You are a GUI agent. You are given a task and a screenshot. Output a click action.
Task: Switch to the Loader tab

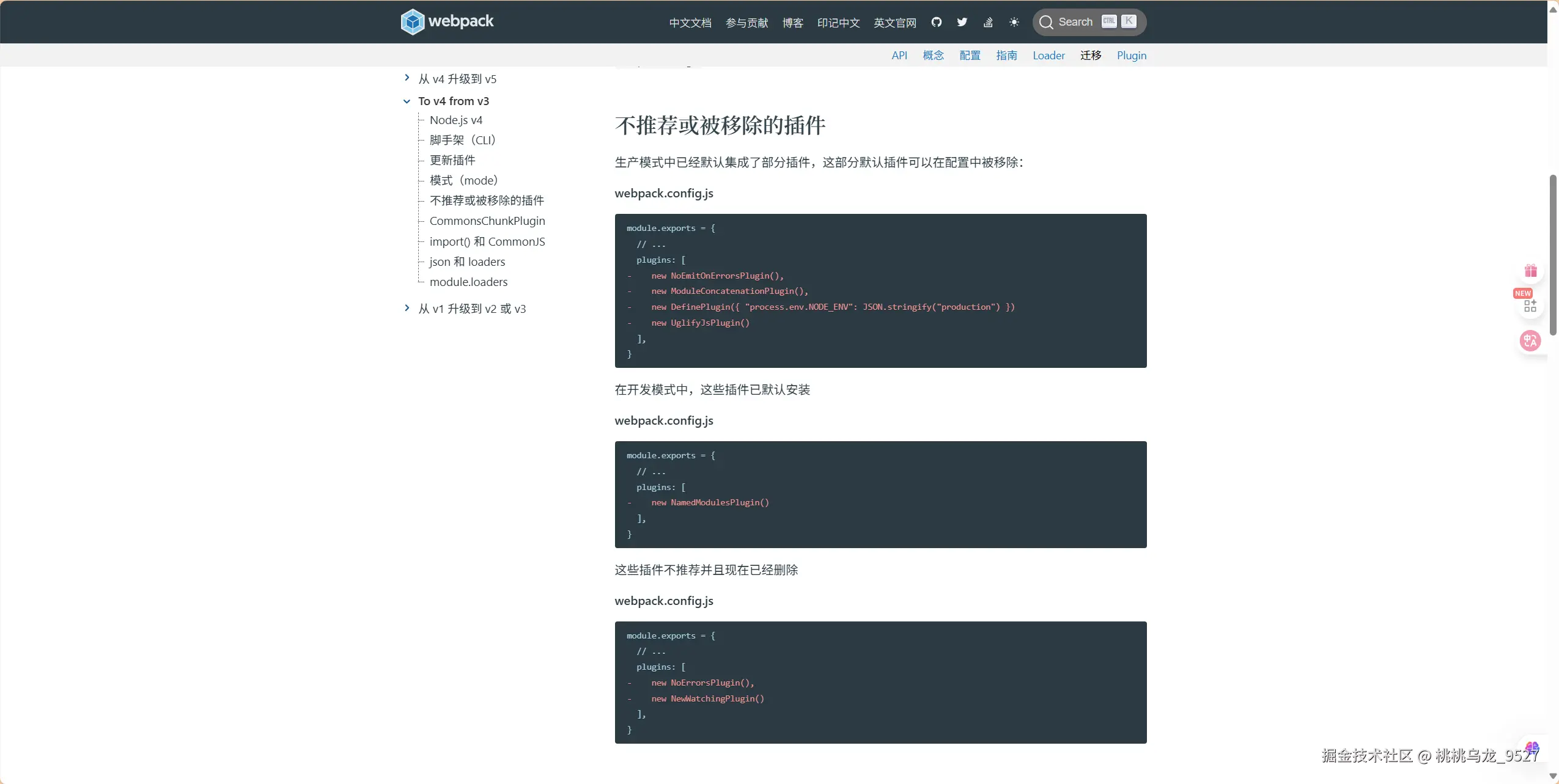[x=1049, y=56]
